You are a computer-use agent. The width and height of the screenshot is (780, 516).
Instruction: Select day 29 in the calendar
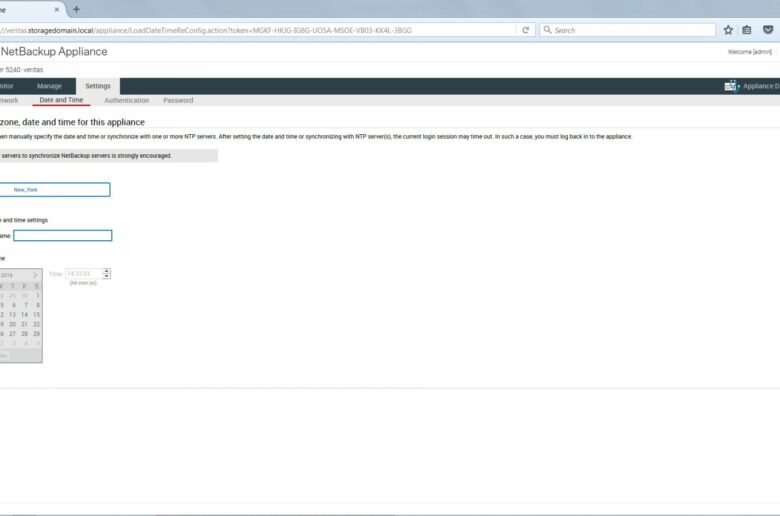(x=36, y=334)
